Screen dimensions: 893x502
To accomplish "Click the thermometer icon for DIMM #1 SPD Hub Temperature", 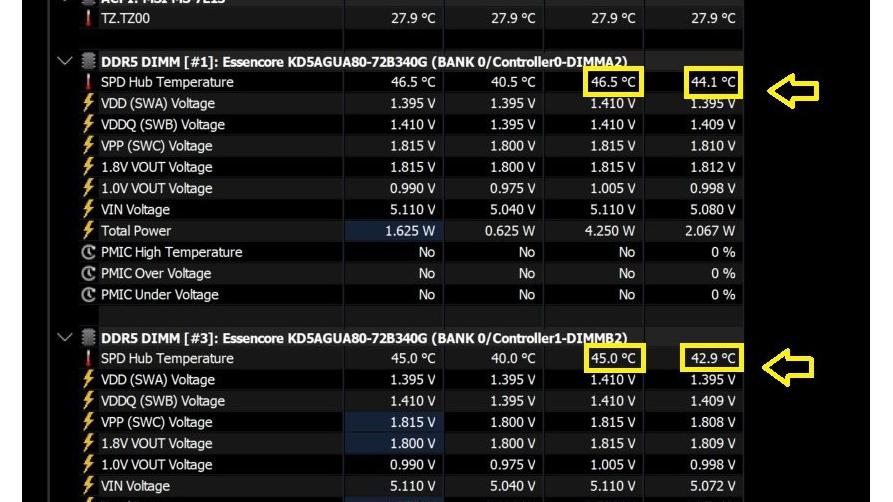I will (88, 82).
